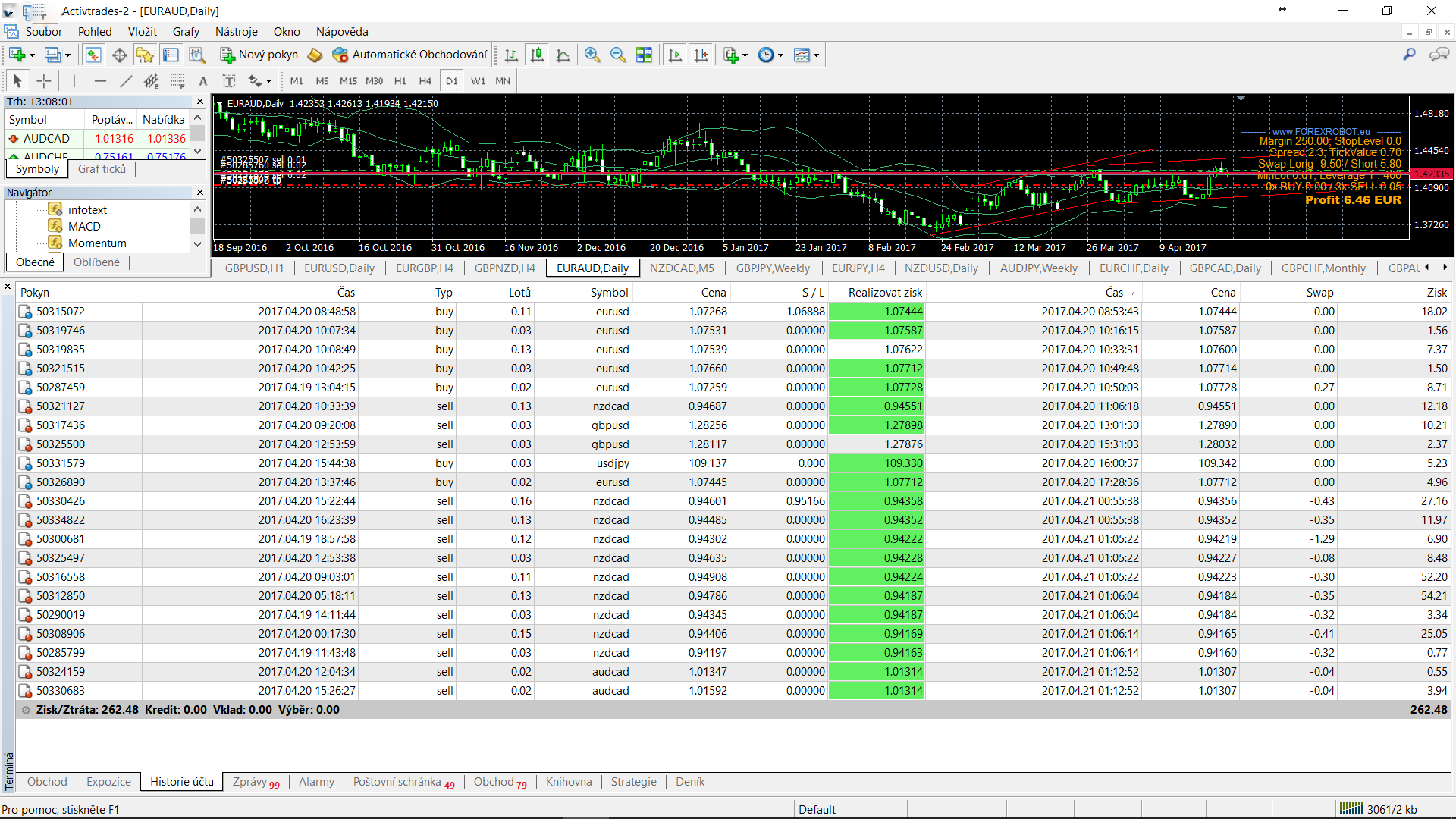This screenshot has width=1456, height=819.
Task: Select the cursor arrow tool
Action: (x=17, y=80)
